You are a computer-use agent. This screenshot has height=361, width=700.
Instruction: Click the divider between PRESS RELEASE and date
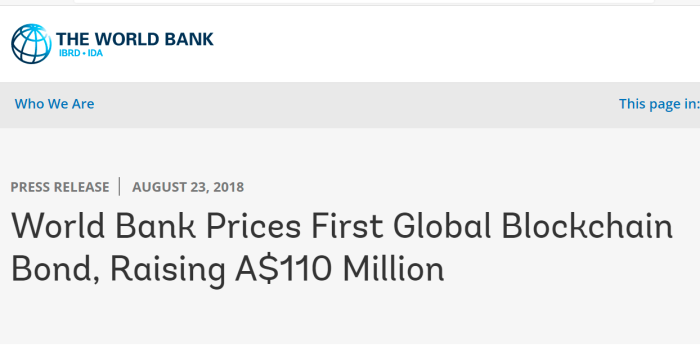[x=120, y=187]
